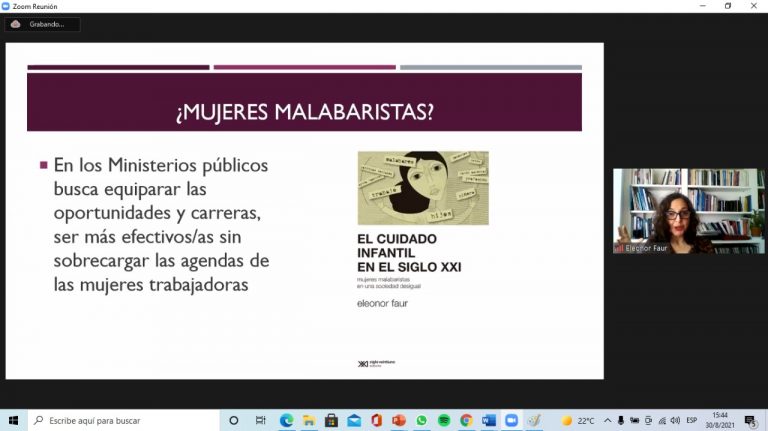The height and width of the screenshot is (431, 768).
Task: Open the volume speaker control
Action: coord(675,420)
